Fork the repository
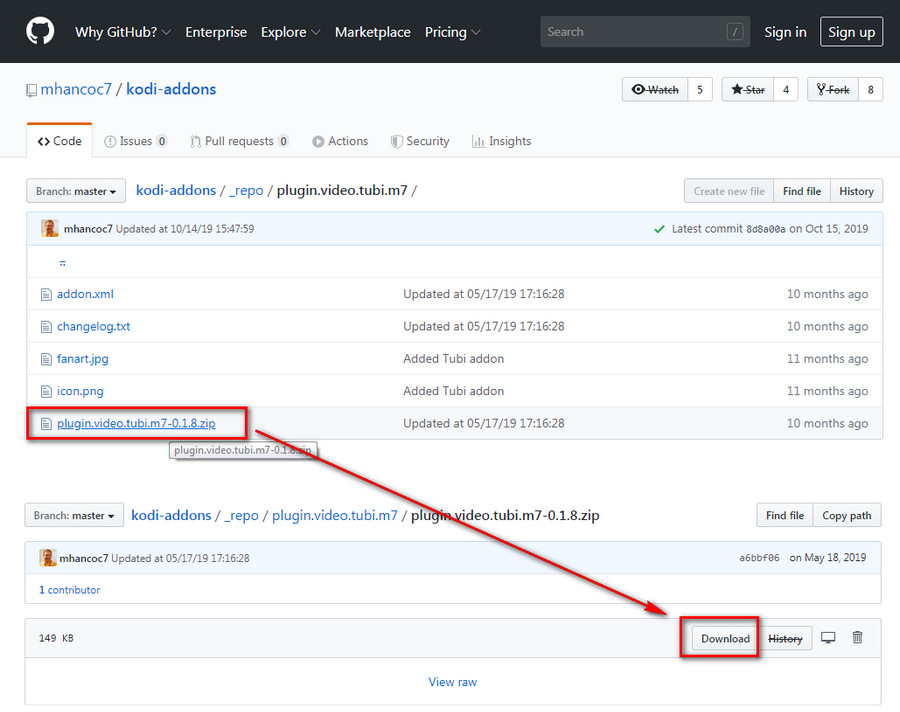900x712 pixels. coord(833,90)
